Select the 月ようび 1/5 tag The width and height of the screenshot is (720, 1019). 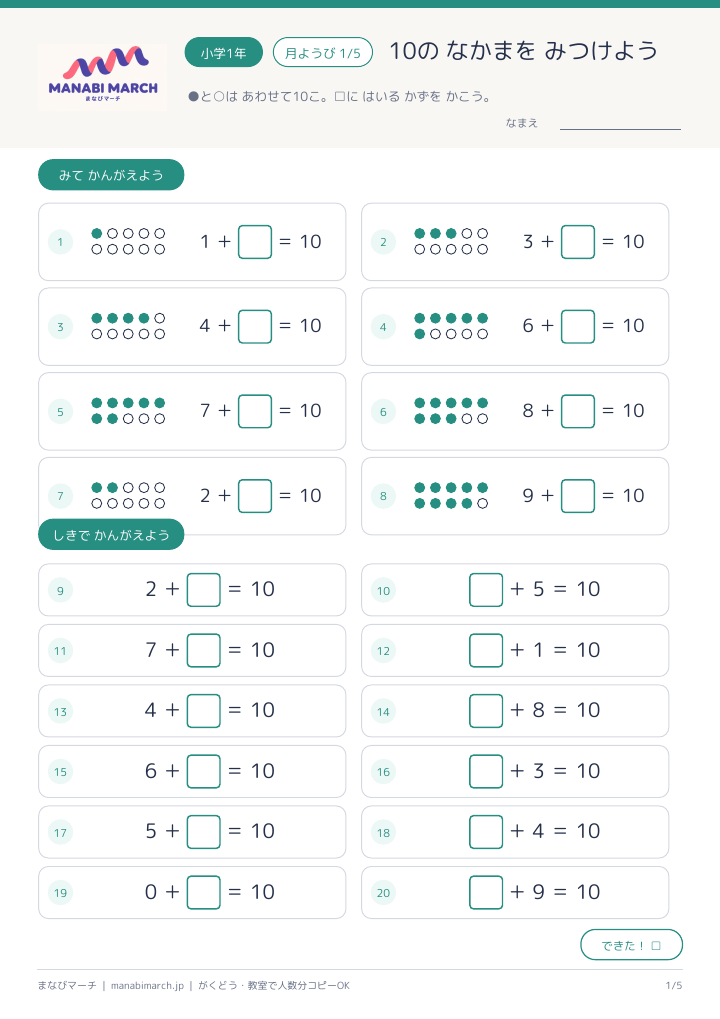click(x=323, y=53)
